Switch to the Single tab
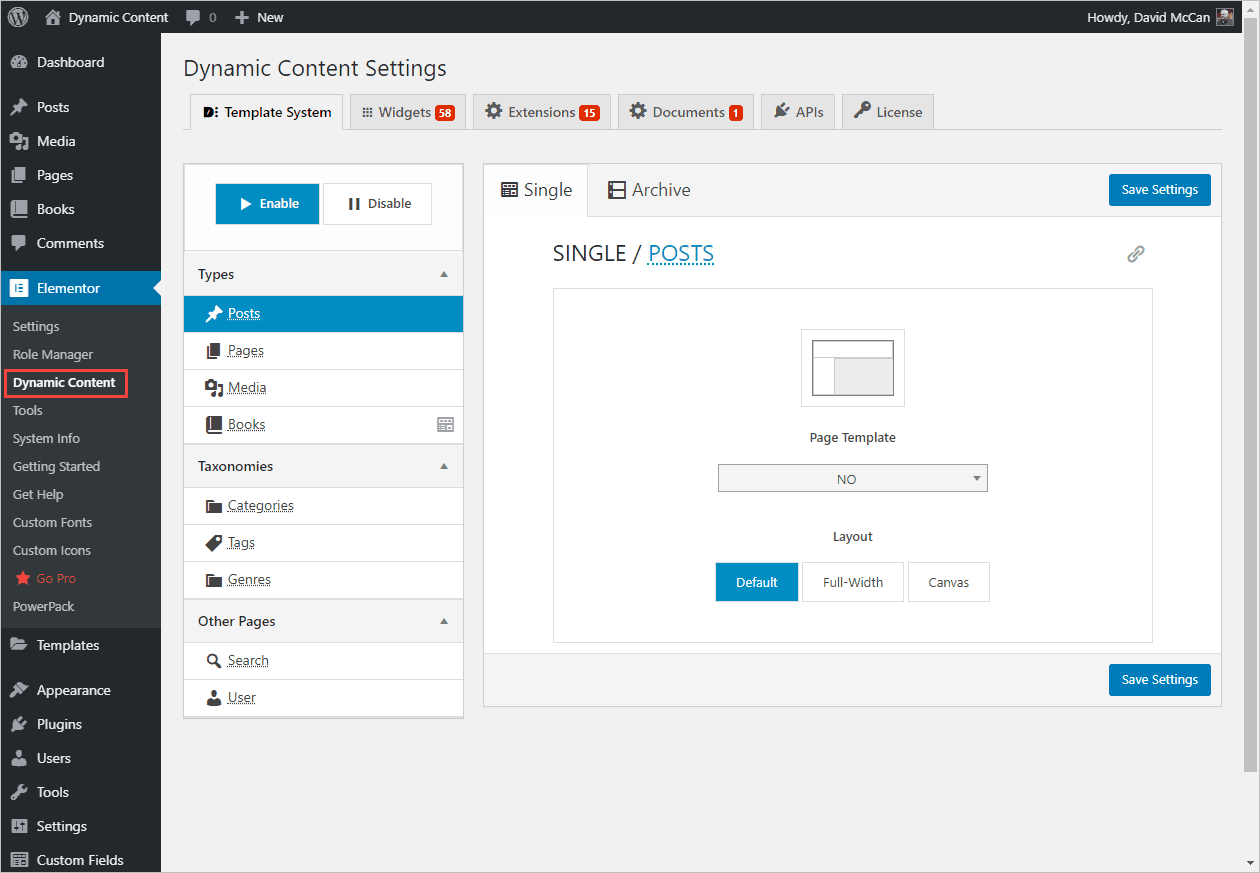Image resolution: width=1260 pixels, height=873 pixels. point(536,190)
